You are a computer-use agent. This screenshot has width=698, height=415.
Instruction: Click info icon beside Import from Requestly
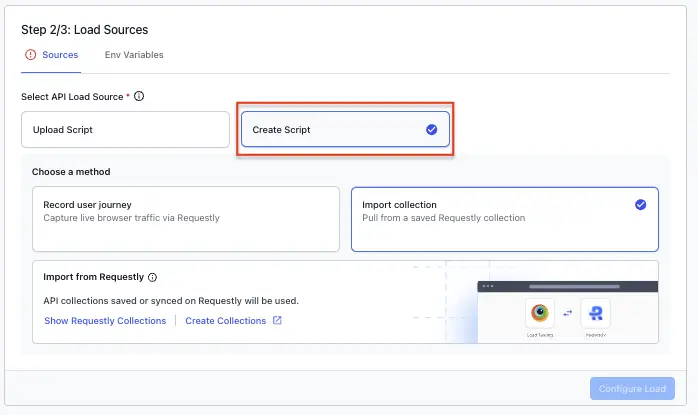(152, 277)
